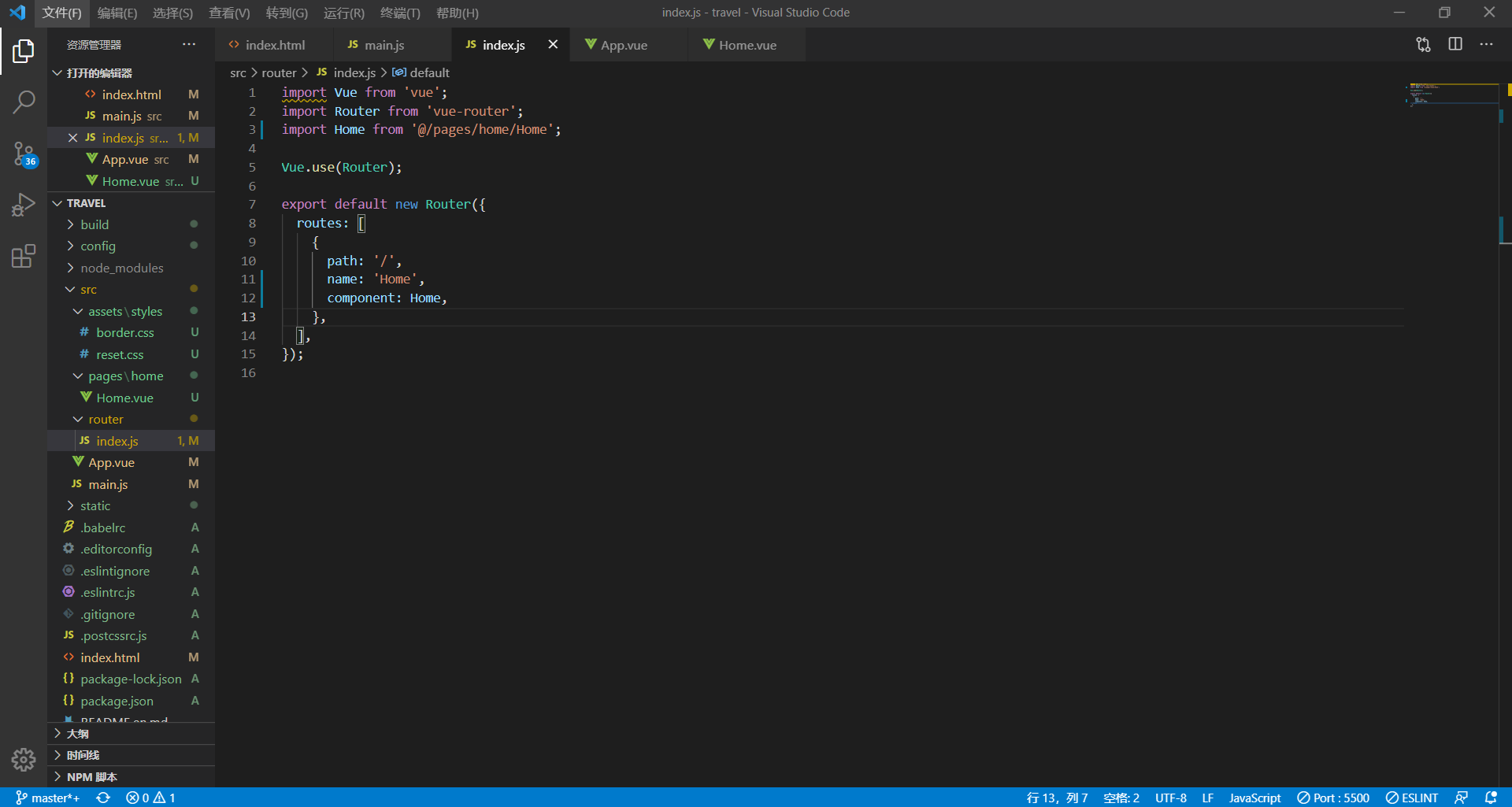Open the Run and Debug view
Image resolution: width=1512 pixels, height=807 pixels.
24,205
